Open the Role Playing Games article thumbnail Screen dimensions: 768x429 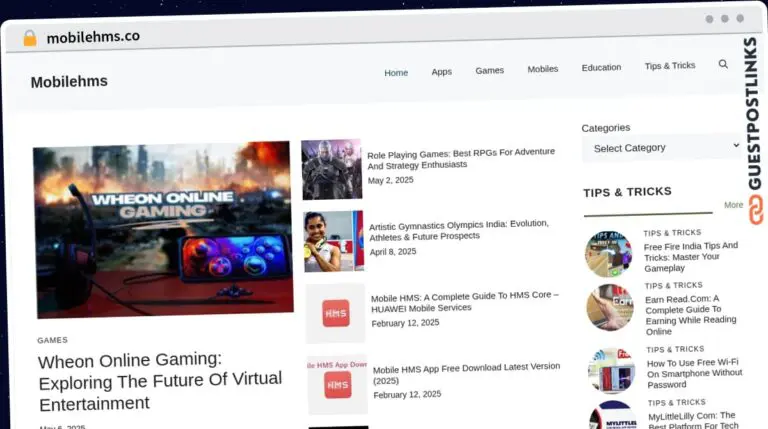[331, 169]
